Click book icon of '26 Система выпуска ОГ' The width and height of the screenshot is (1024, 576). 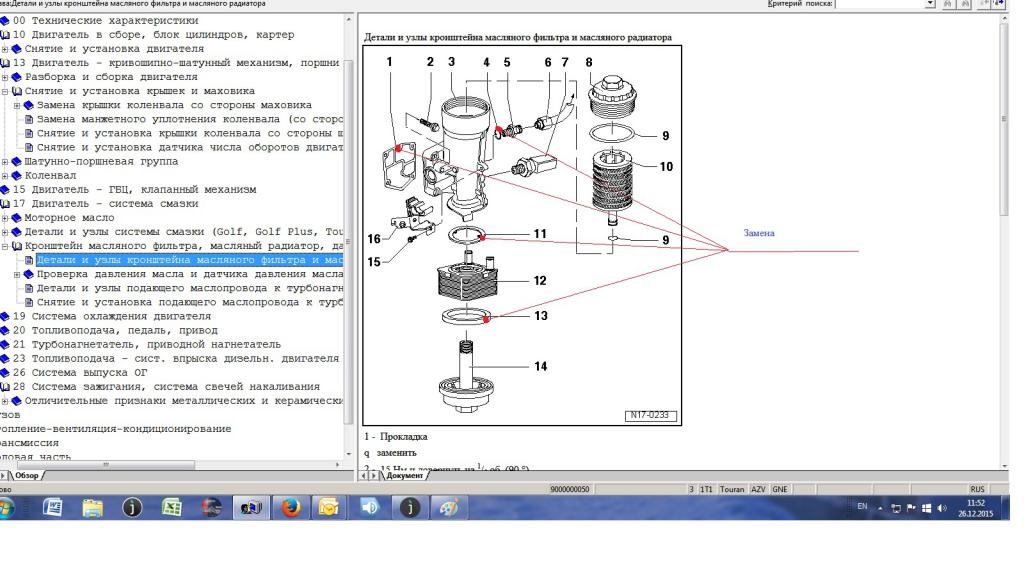[x=5, y=373]
